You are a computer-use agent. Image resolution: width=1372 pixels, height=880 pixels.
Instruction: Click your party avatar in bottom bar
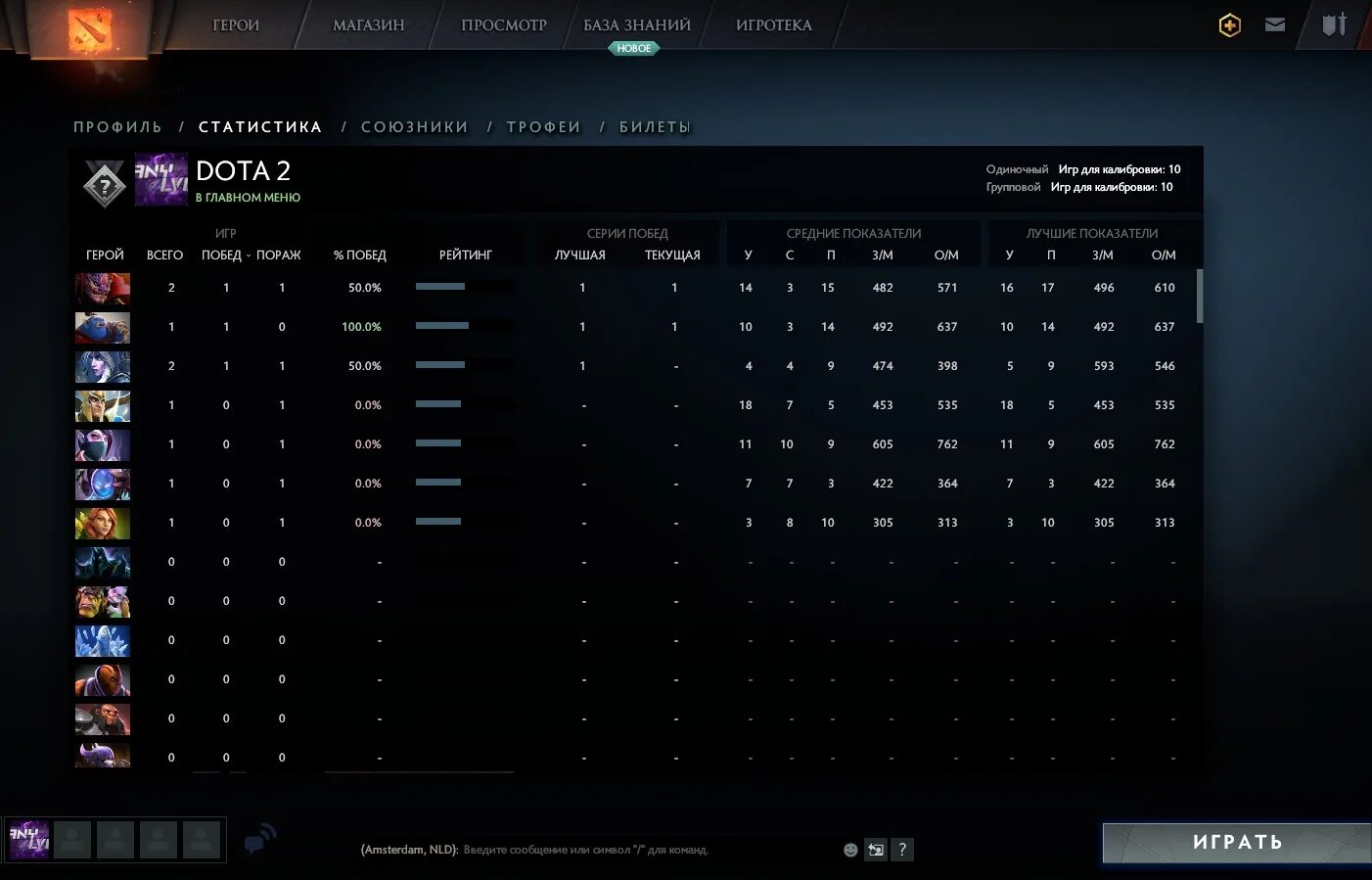click(x=29, y=840)
